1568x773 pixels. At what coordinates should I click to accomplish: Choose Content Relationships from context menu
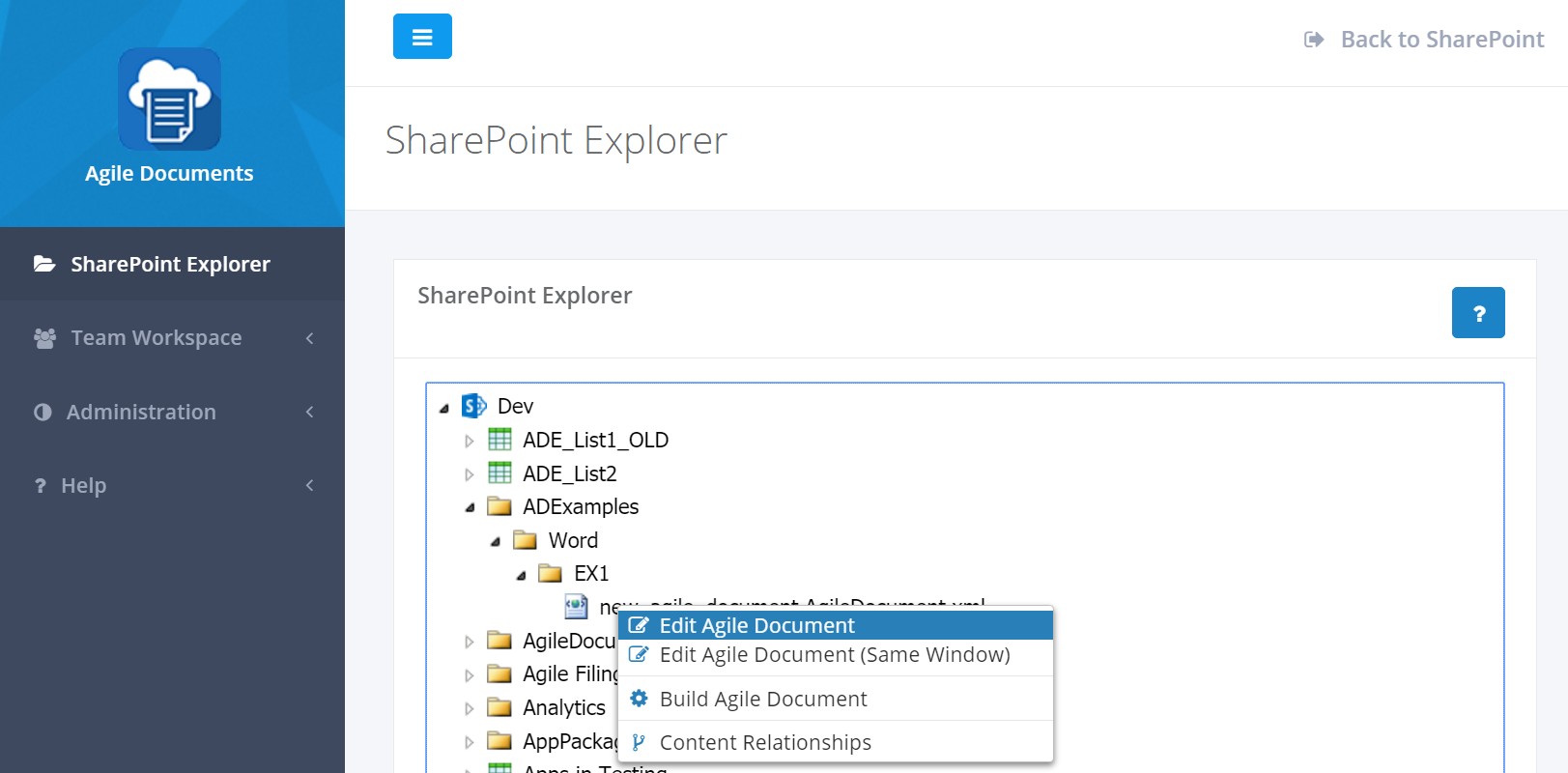pyautogui.click(x=836, y=742)
